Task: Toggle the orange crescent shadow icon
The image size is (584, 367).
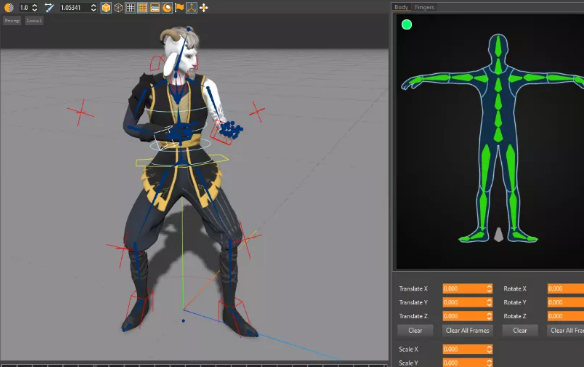Action: (x=167, y=7)
